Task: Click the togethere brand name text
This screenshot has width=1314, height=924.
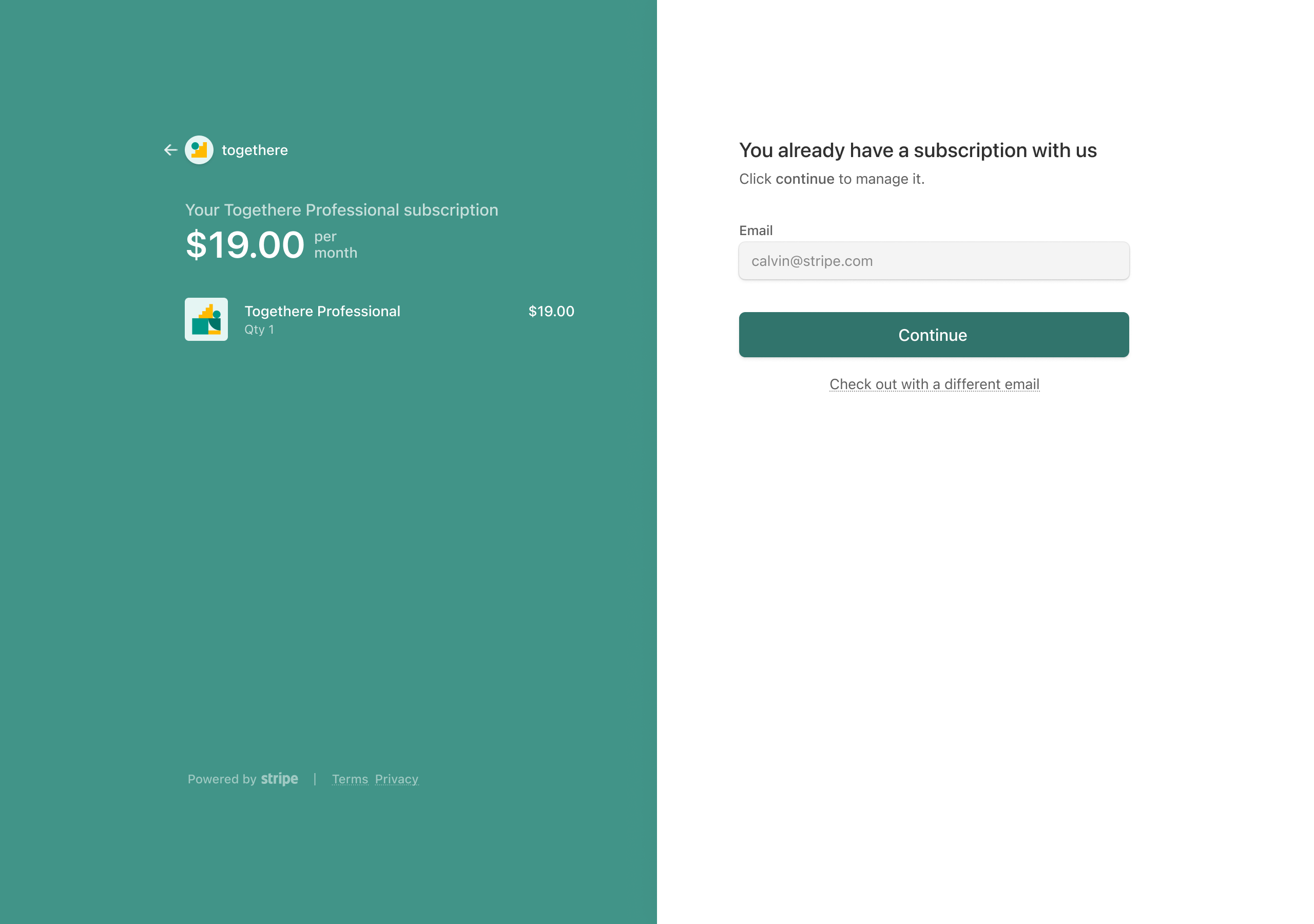Action: [255, 150]
